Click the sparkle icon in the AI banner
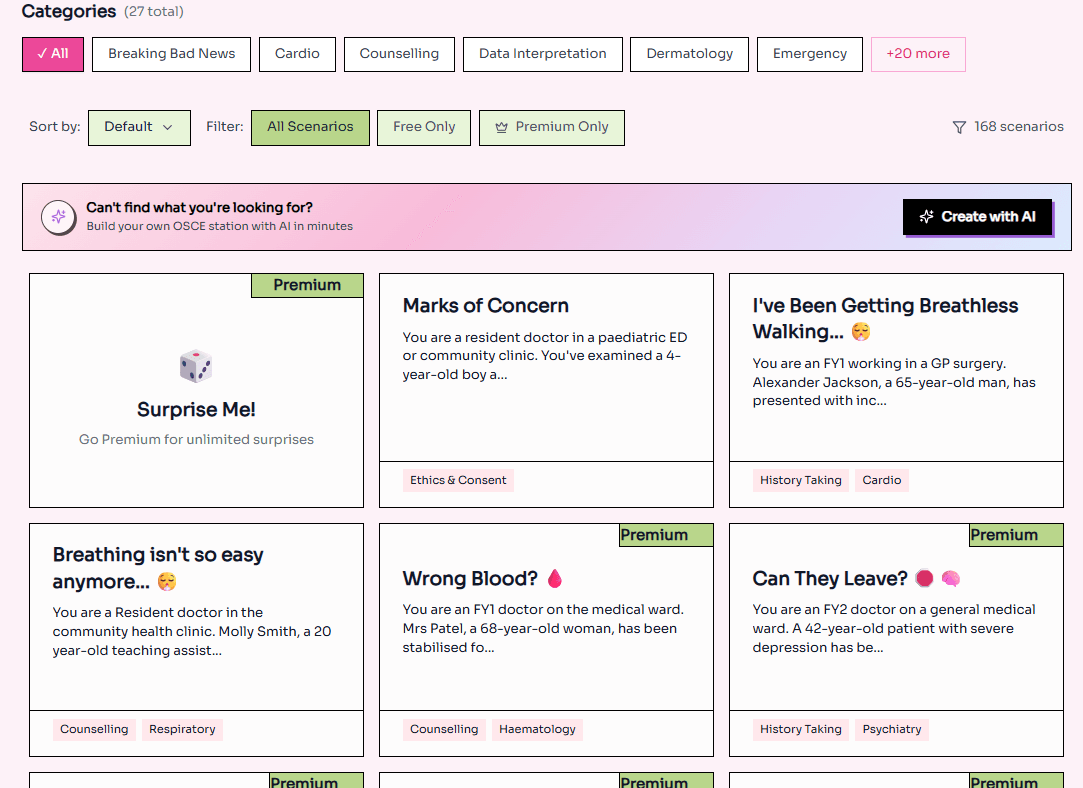Screen dimensions: 1083x788 59,217
